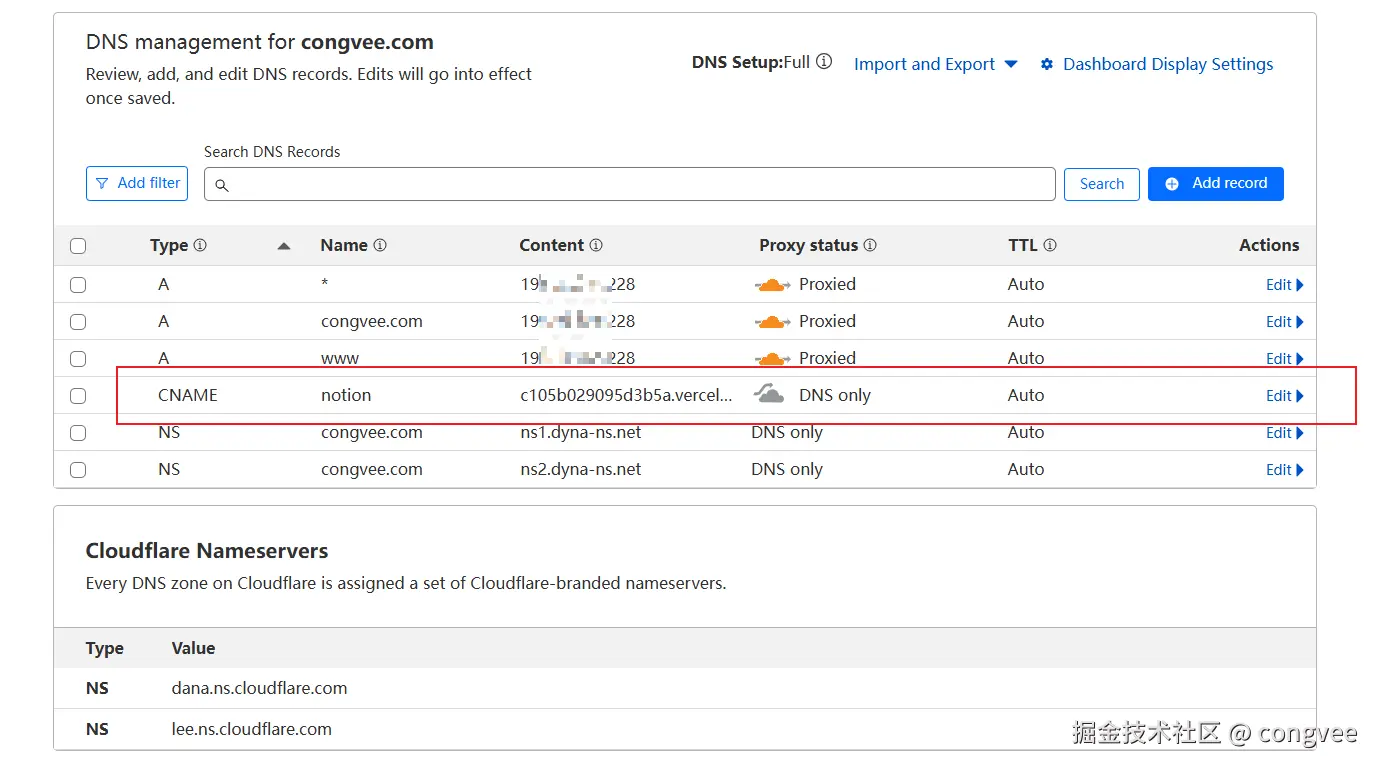
Task: Open the Import and Export dropdown
Action: point(935,64)
